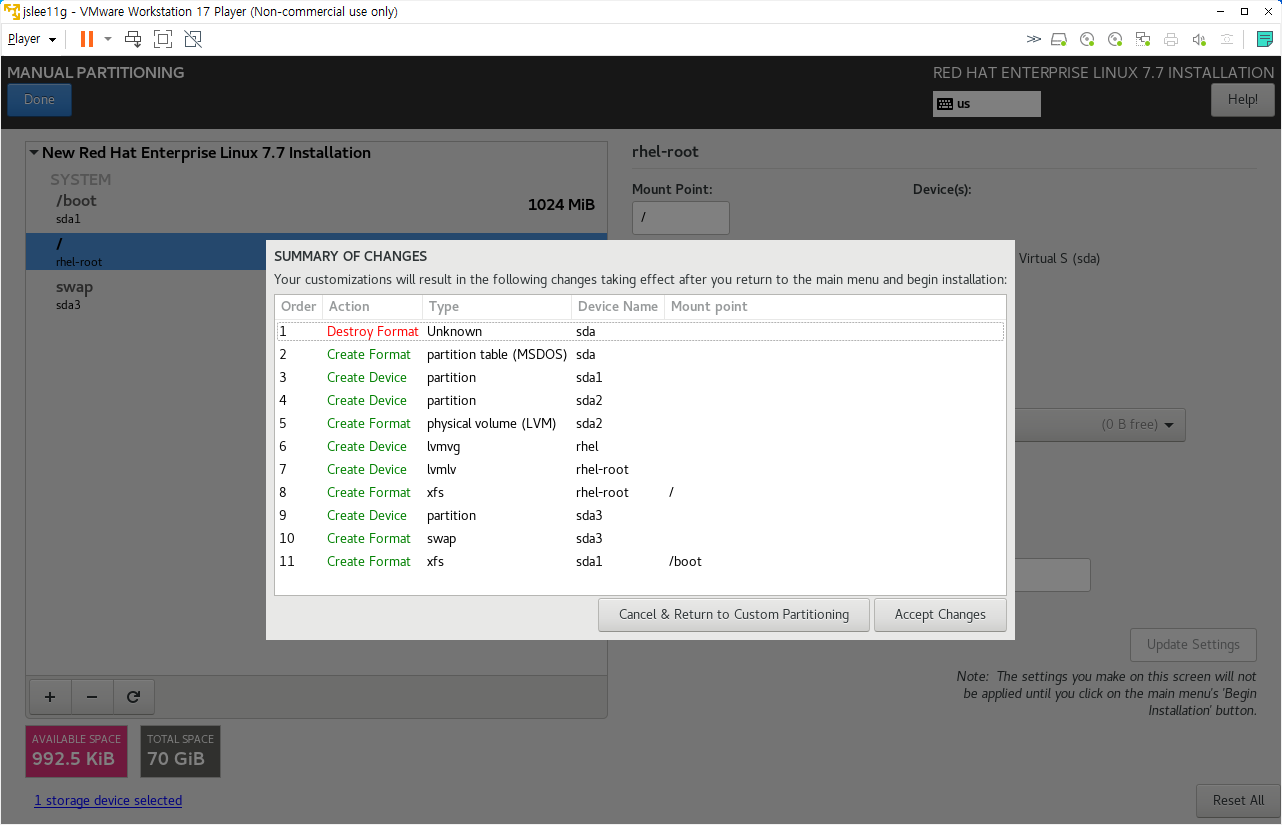Open the 1 storage device selected link
The height and width of the screenshot is (825, 1282).
108,800
